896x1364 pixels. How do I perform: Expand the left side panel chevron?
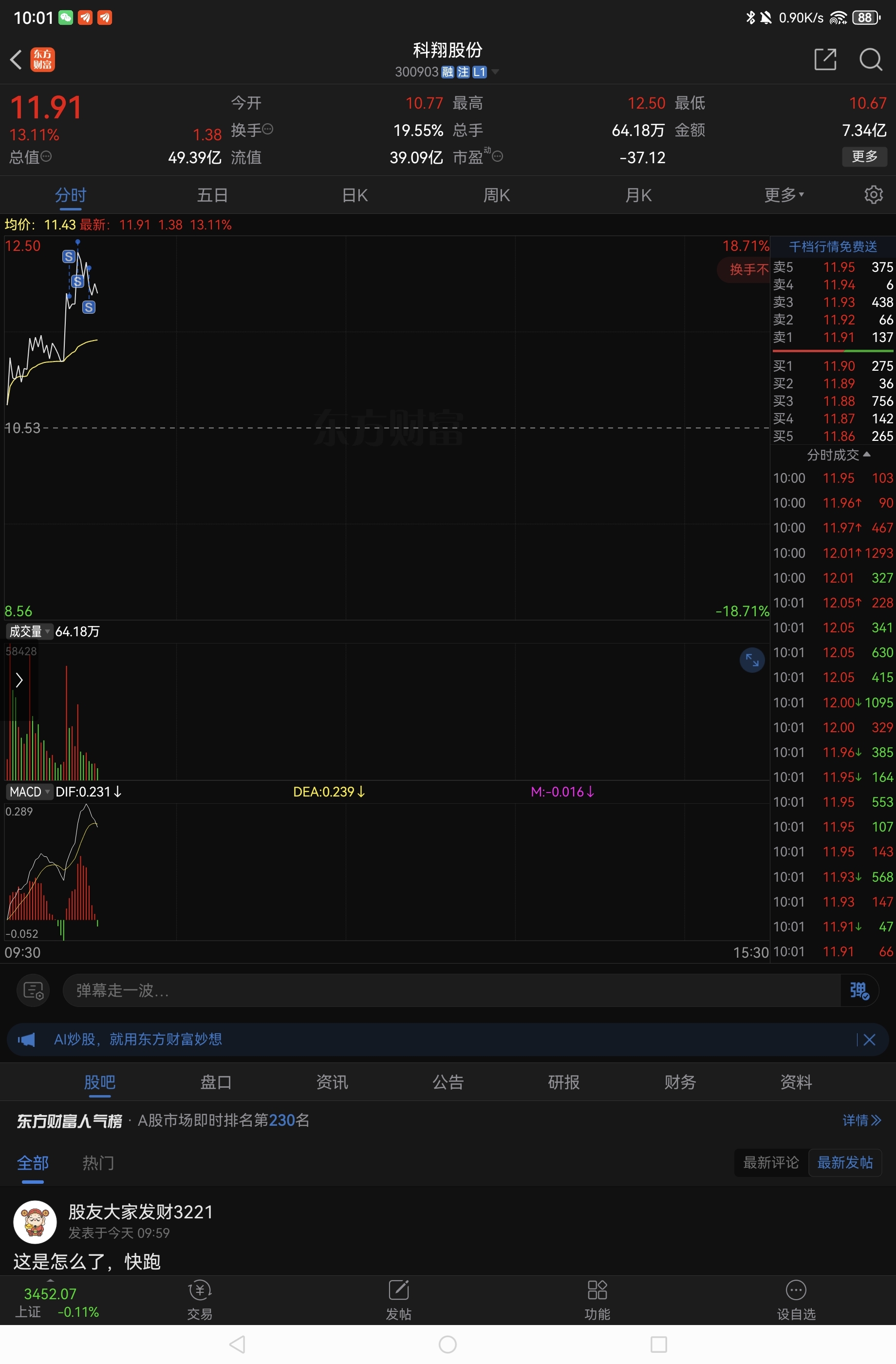tap(19, 680)
